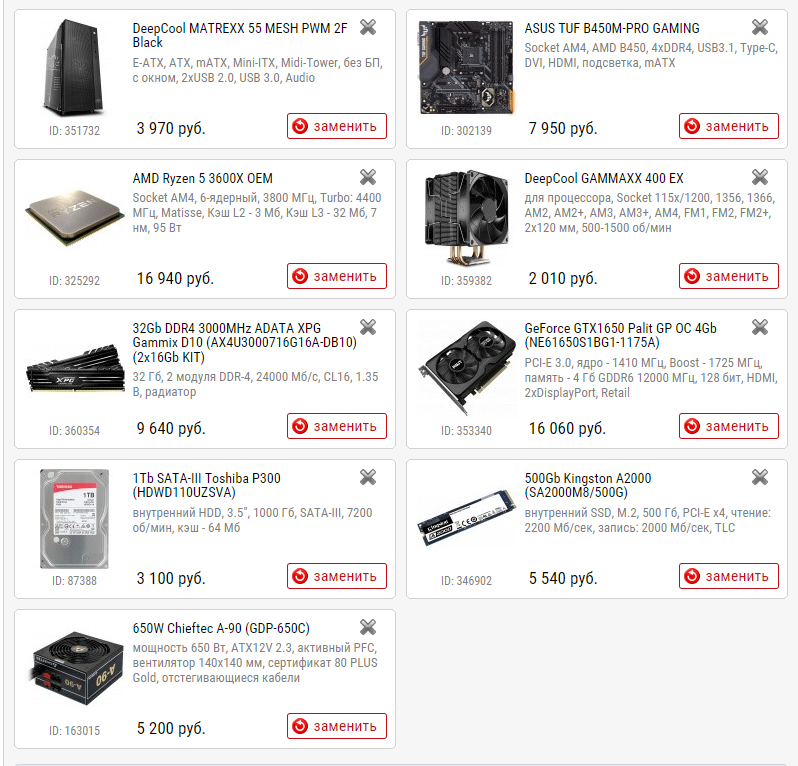Click the DeepCool GAMMAXX cooler image
Screen dimensions: 798x766
pyautogui.click(x=466, y=218)
